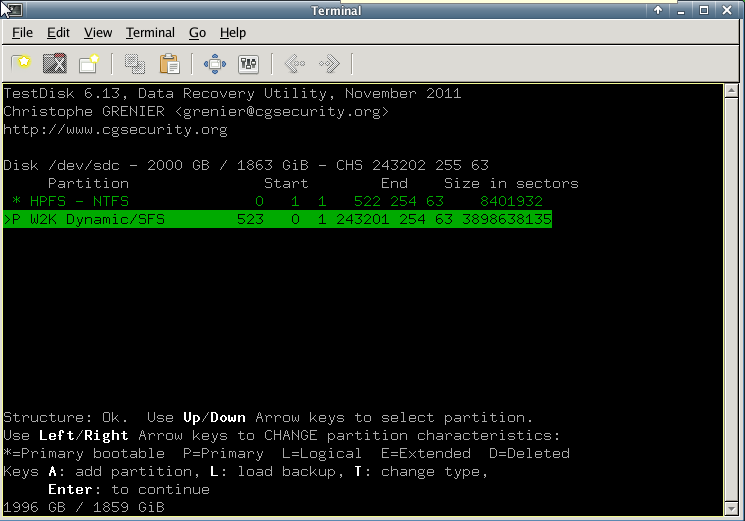Viewport: 745px width, 521px height.
Task: Select the W2K Dynamic/SFS partition row
Action: tap(277, 219)
